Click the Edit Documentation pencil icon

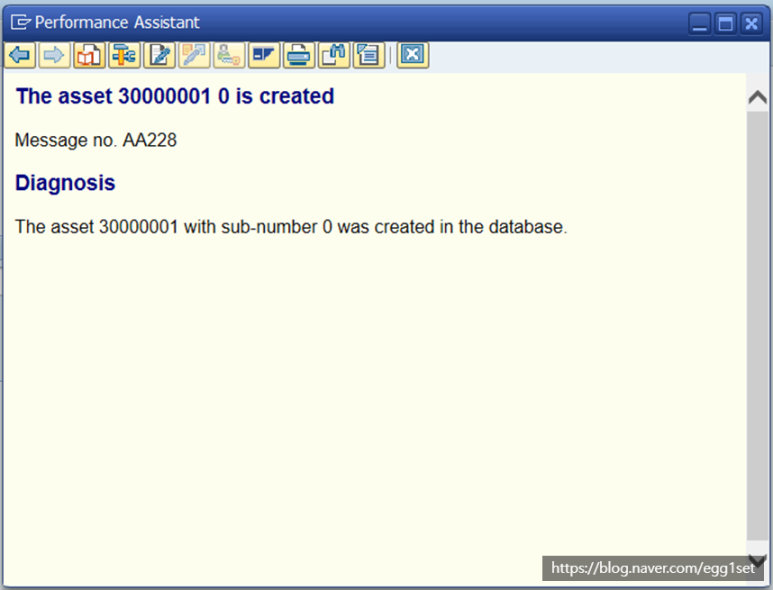tap(159, 55)
